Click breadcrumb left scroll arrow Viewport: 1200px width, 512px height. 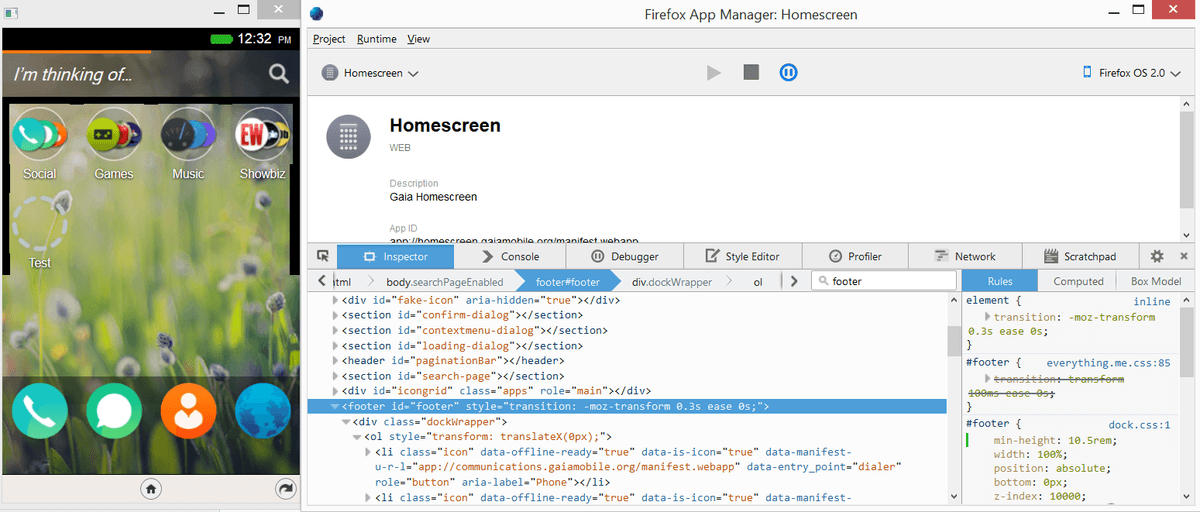(x=322, y=282)
